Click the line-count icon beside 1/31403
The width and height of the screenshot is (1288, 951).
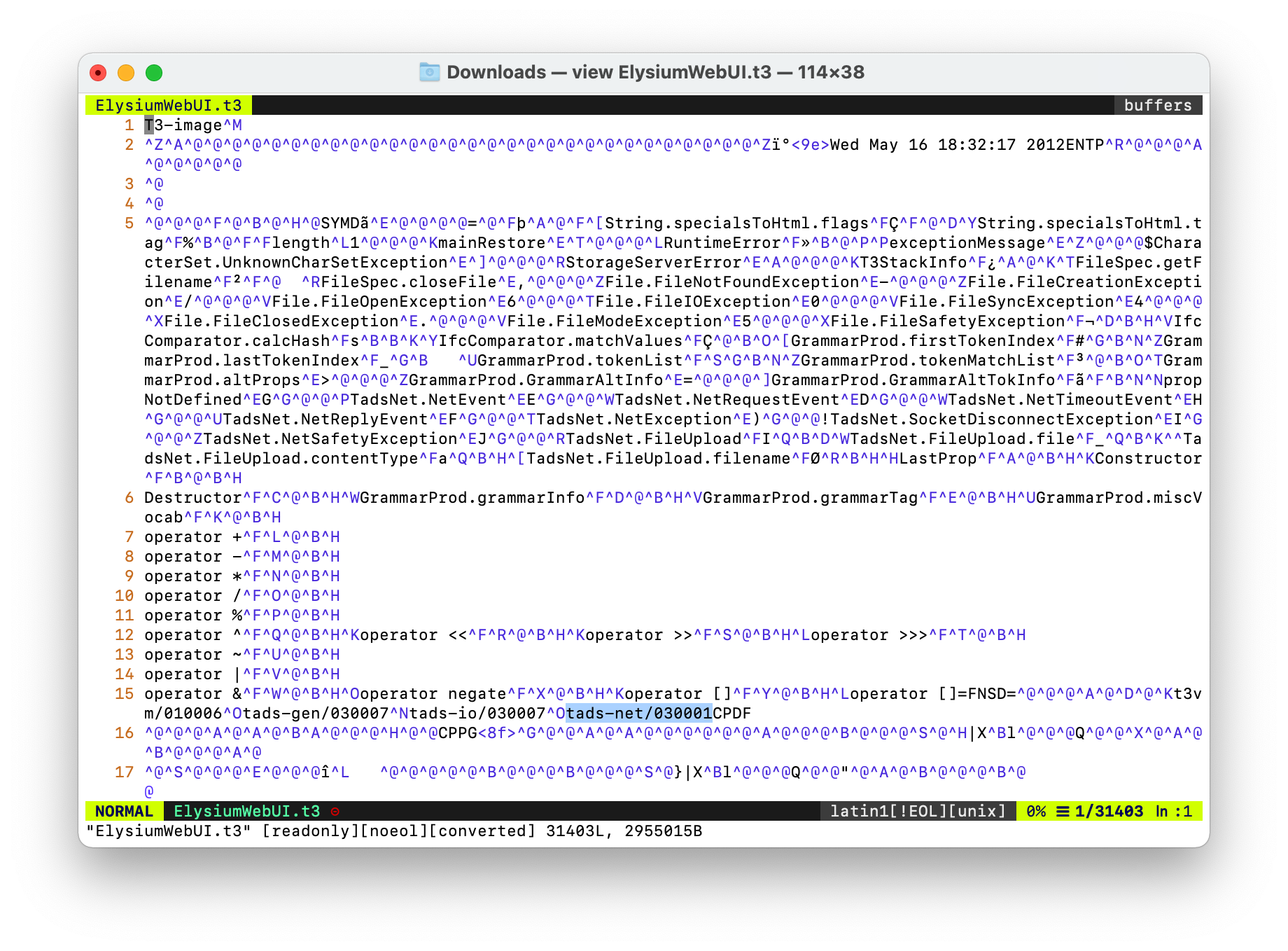click(x=1063, y=812)
